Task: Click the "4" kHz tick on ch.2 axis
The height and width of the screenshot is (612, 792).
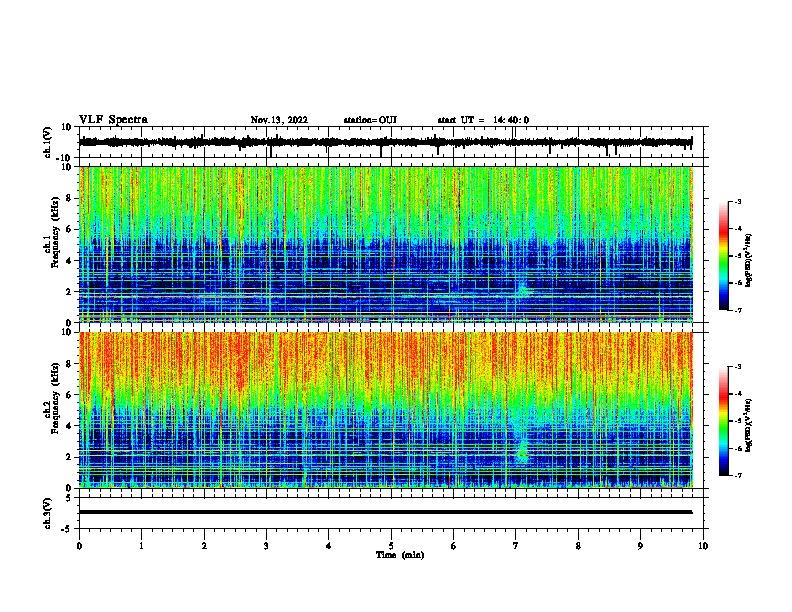Action: (69, 426)
